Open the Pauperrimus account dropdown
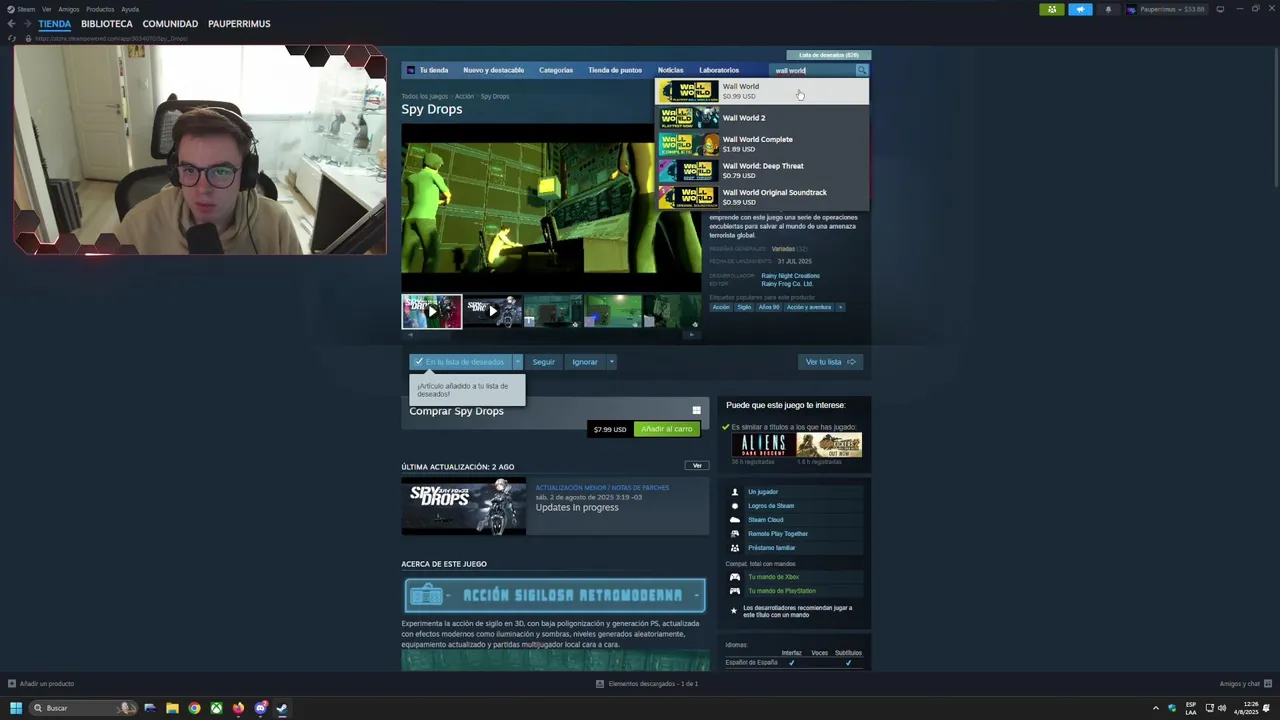Screen dimensions: 1280x720 point(1166,9)
